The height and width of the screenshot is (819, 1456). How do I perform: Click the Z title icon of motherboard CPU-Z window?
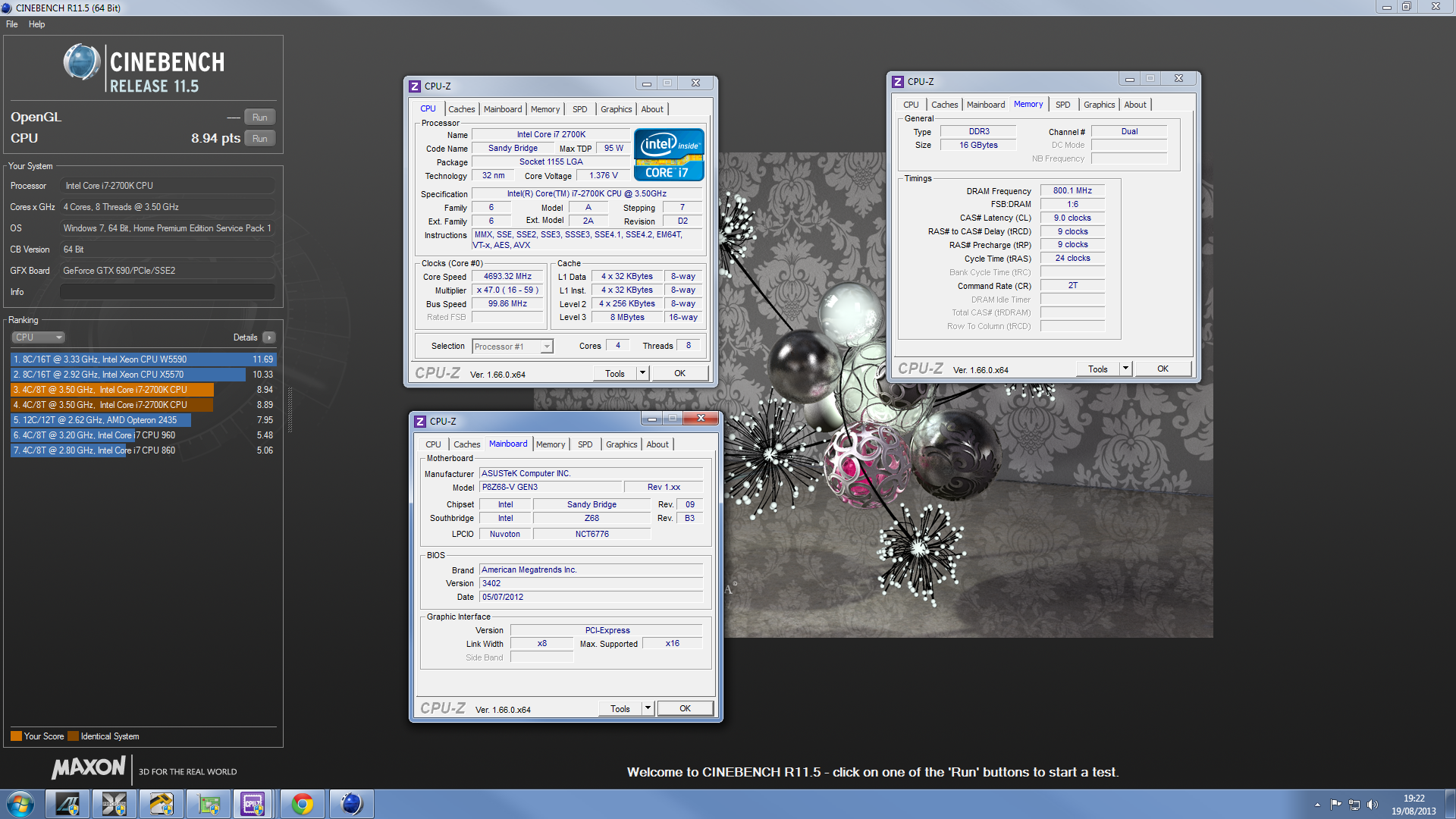point(420,422)
